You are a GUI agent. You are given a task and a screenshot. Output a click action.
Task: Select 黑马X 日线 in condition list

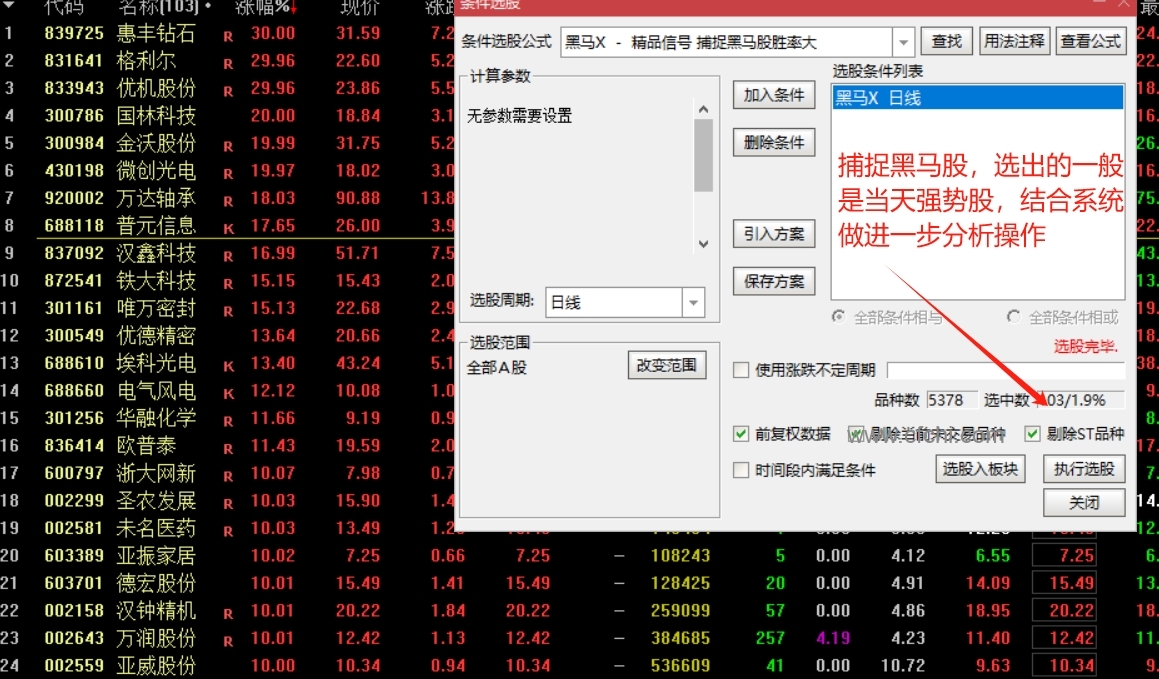(978, 98)
